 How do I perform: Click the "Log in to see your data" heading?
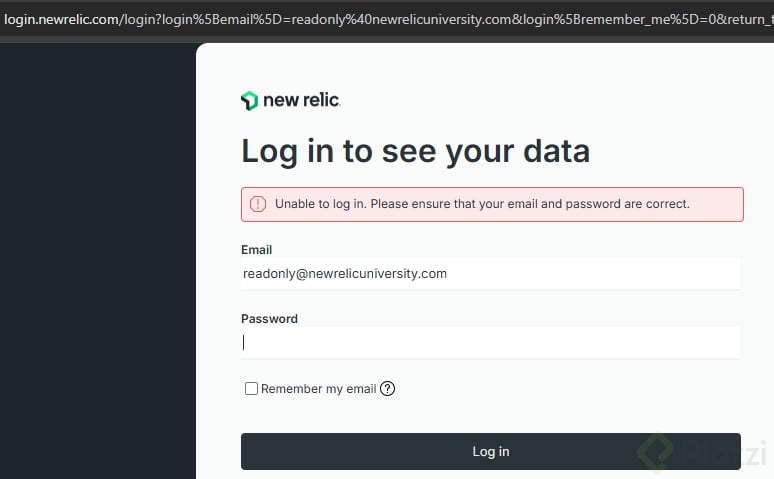(x=415, y=151)
